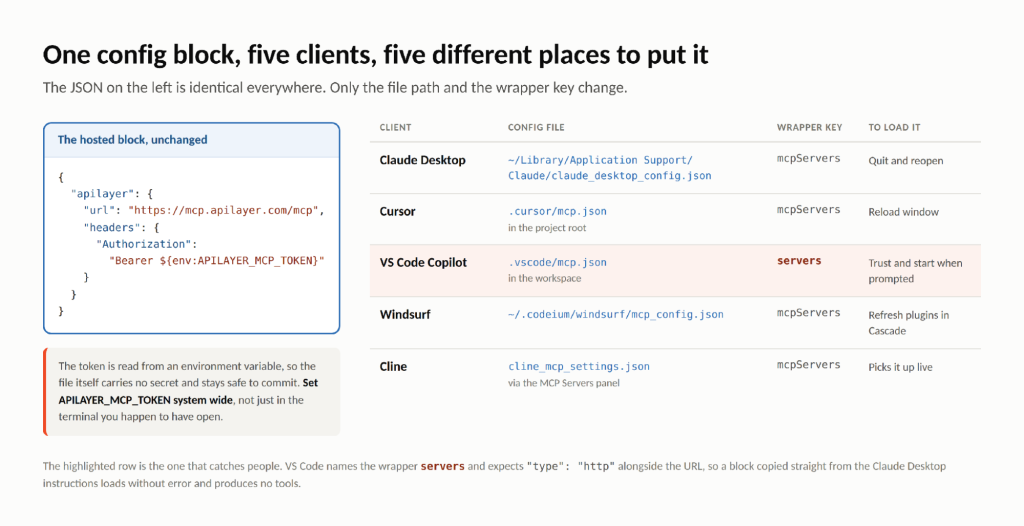Click the Bearer token string in the code
The height and width of the screenshot is (526, 1024).
coord(217,261)
